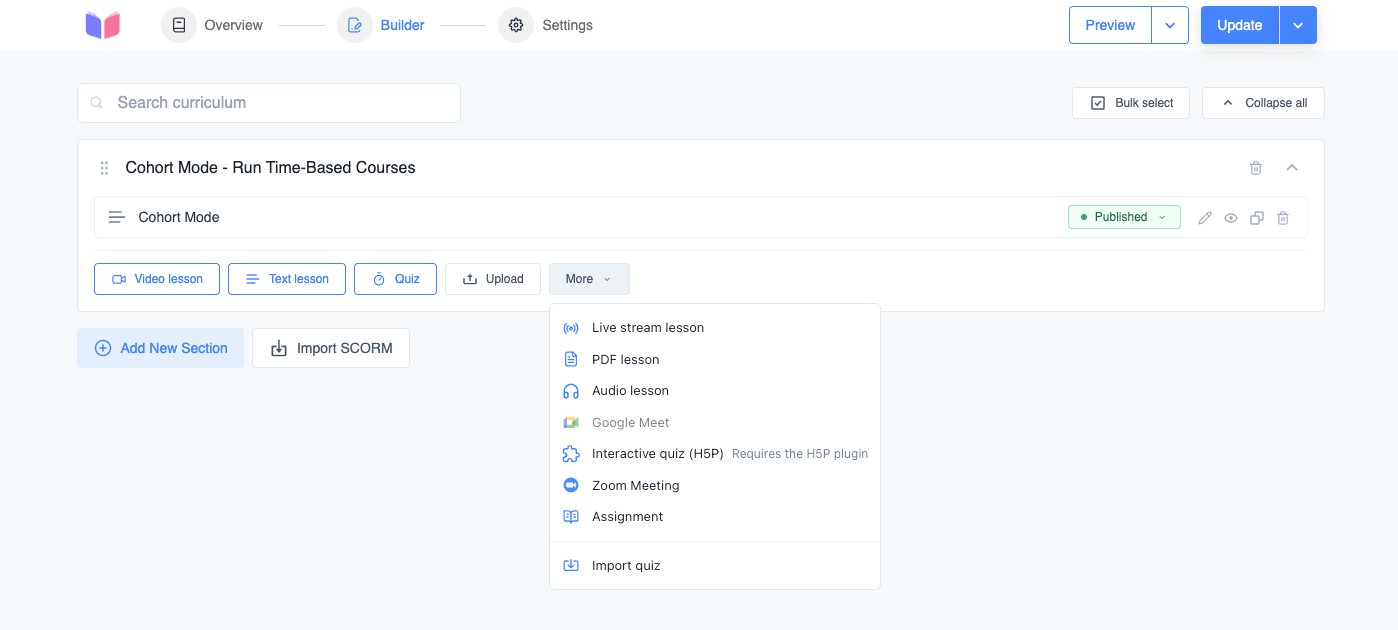Delete the Cohort Mode section via trash icon

pos(1256,168)
